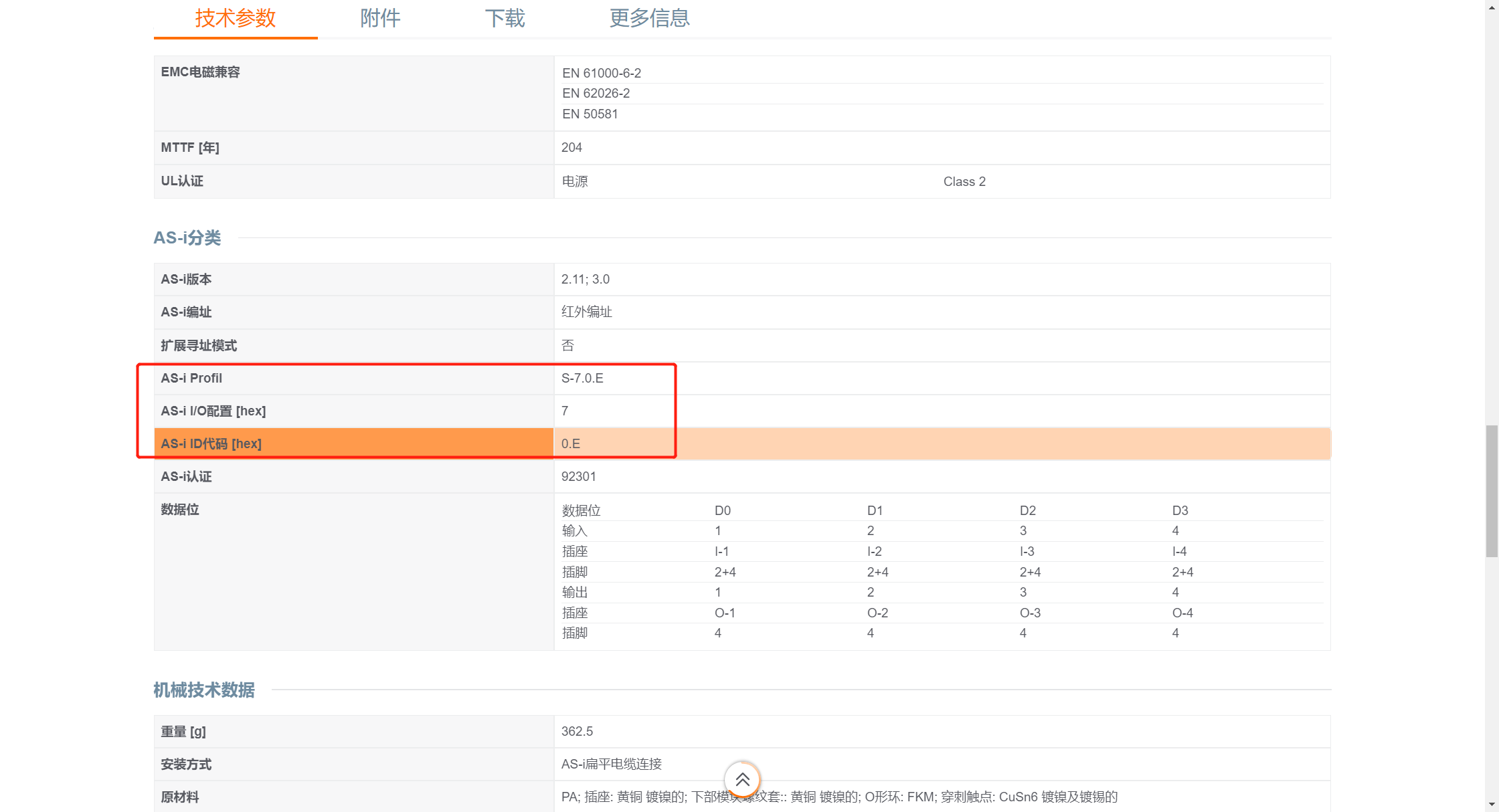Switch to the 附件 tab
This screenshot has height=812, width=1499.
[x=380, y=18]
